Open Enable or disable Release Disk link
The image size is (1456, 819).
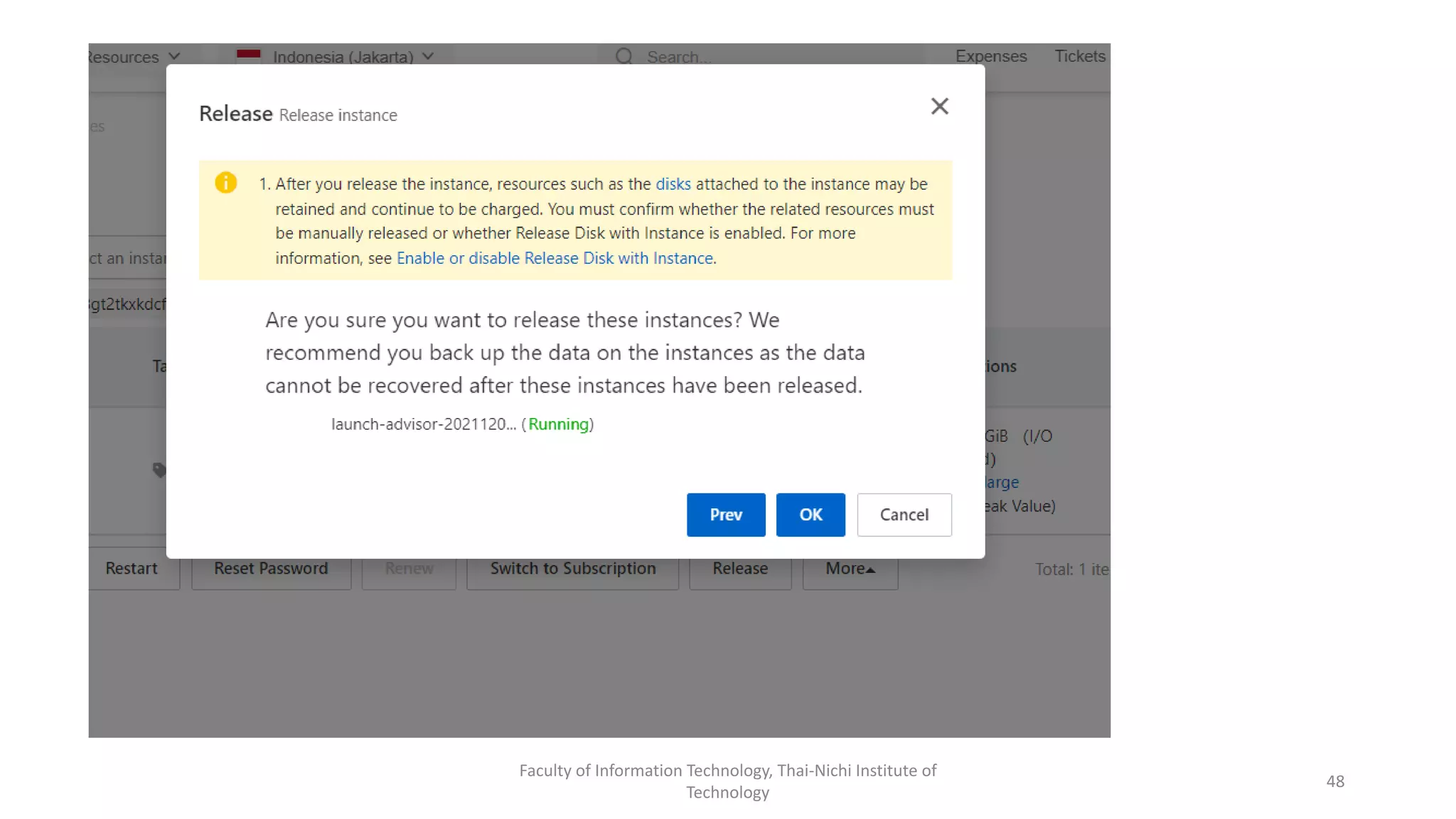(555, 259)
